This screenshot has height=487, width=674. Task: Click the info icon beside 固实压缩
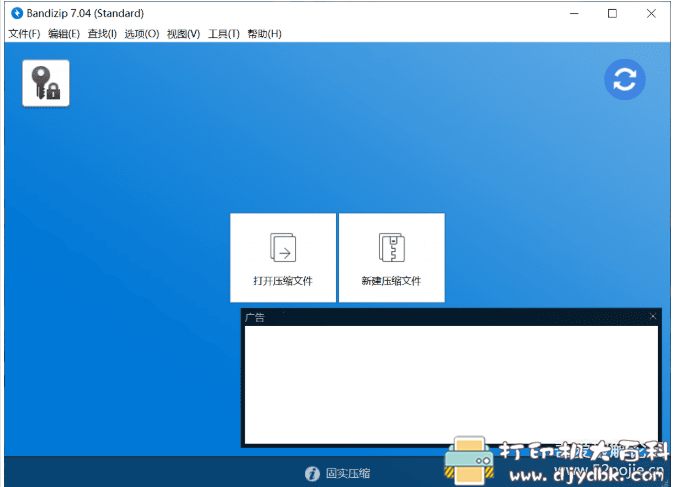[312, 474]
